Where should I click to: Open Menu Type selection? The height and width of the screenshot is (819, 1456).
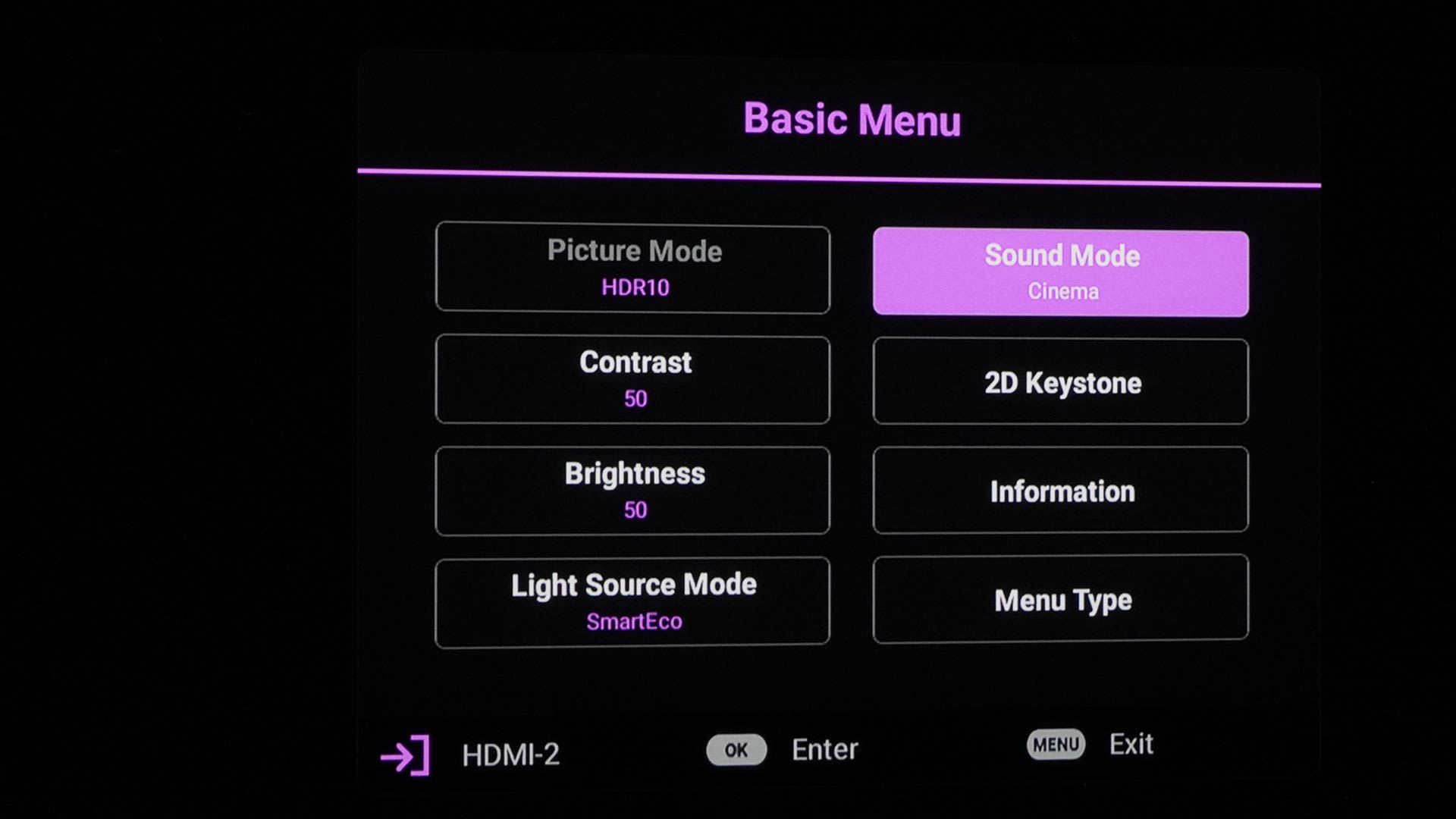coord(1061,598)
